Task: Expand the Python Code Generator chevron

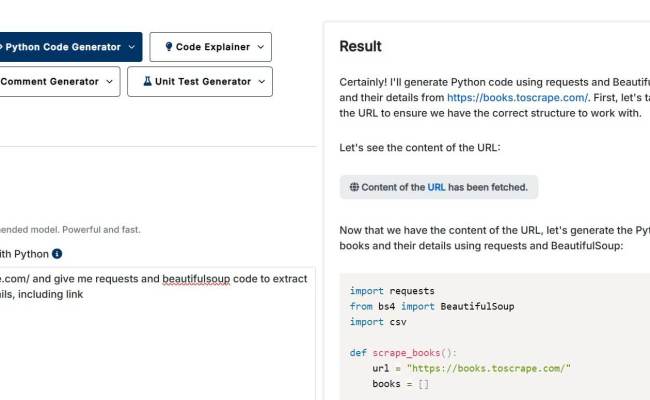Action: point(131,47)
